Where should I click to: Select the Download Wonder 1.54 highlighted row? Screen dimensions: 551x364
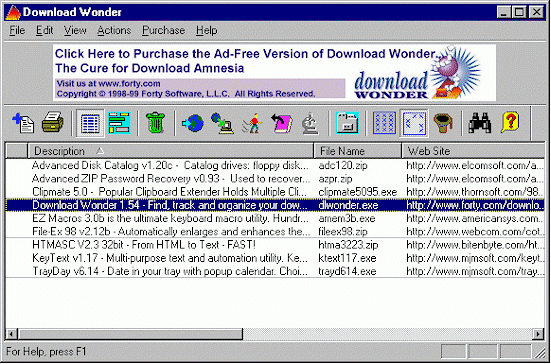275,205
